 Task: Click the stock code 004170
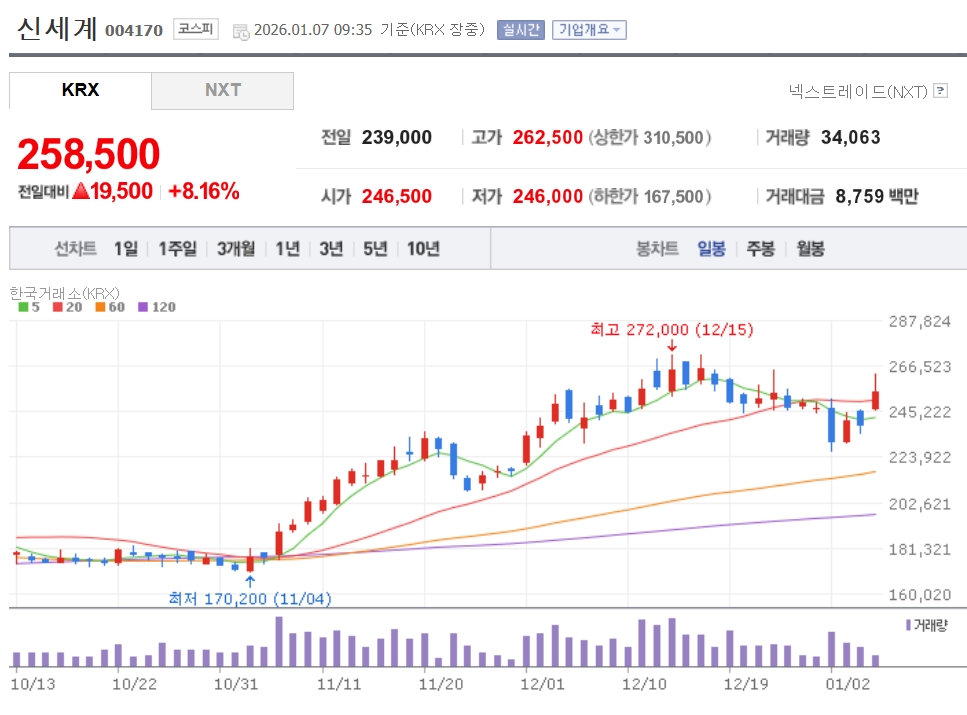[x=134, y=30]
